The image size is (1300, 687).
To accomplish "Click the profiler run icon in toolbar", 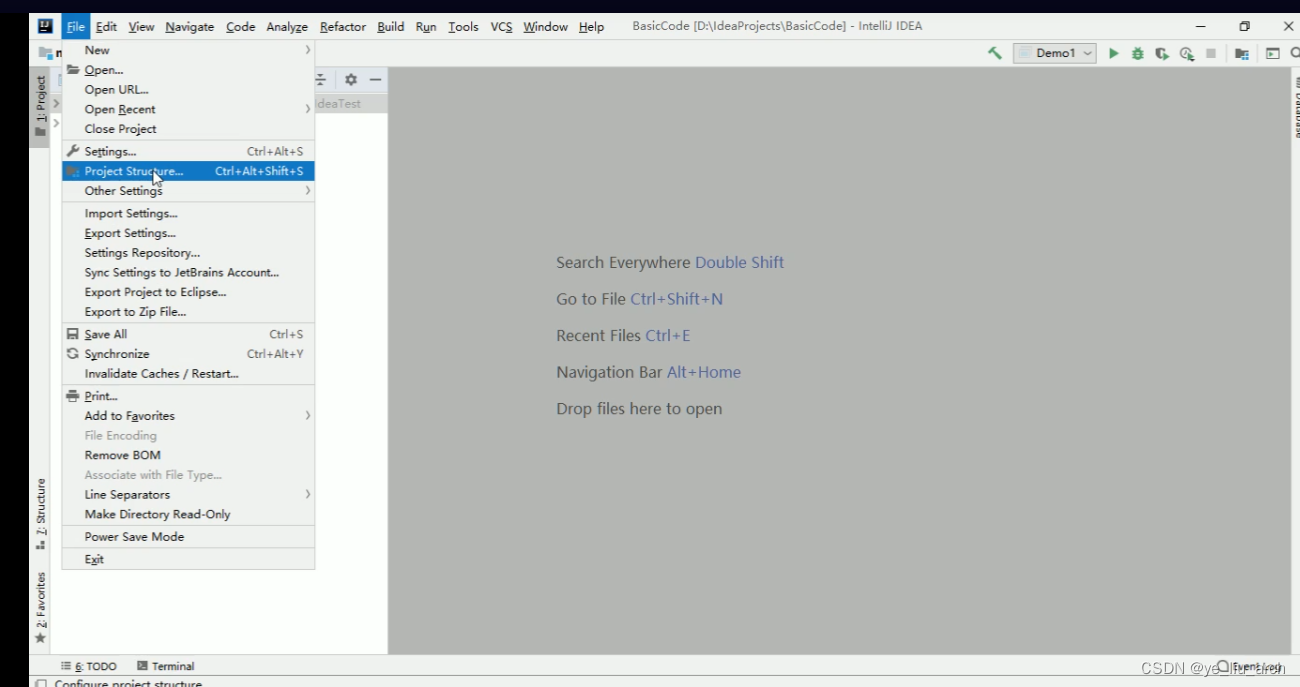I will tap(1187, 53).
